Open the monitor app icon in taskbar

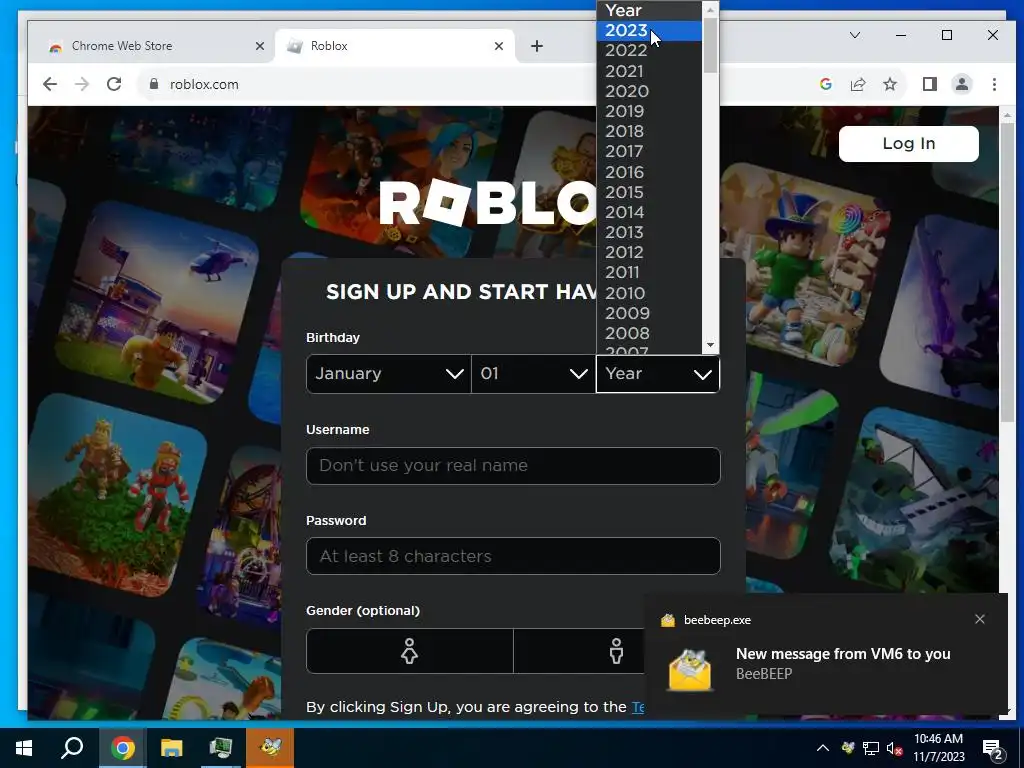(221, 748)
